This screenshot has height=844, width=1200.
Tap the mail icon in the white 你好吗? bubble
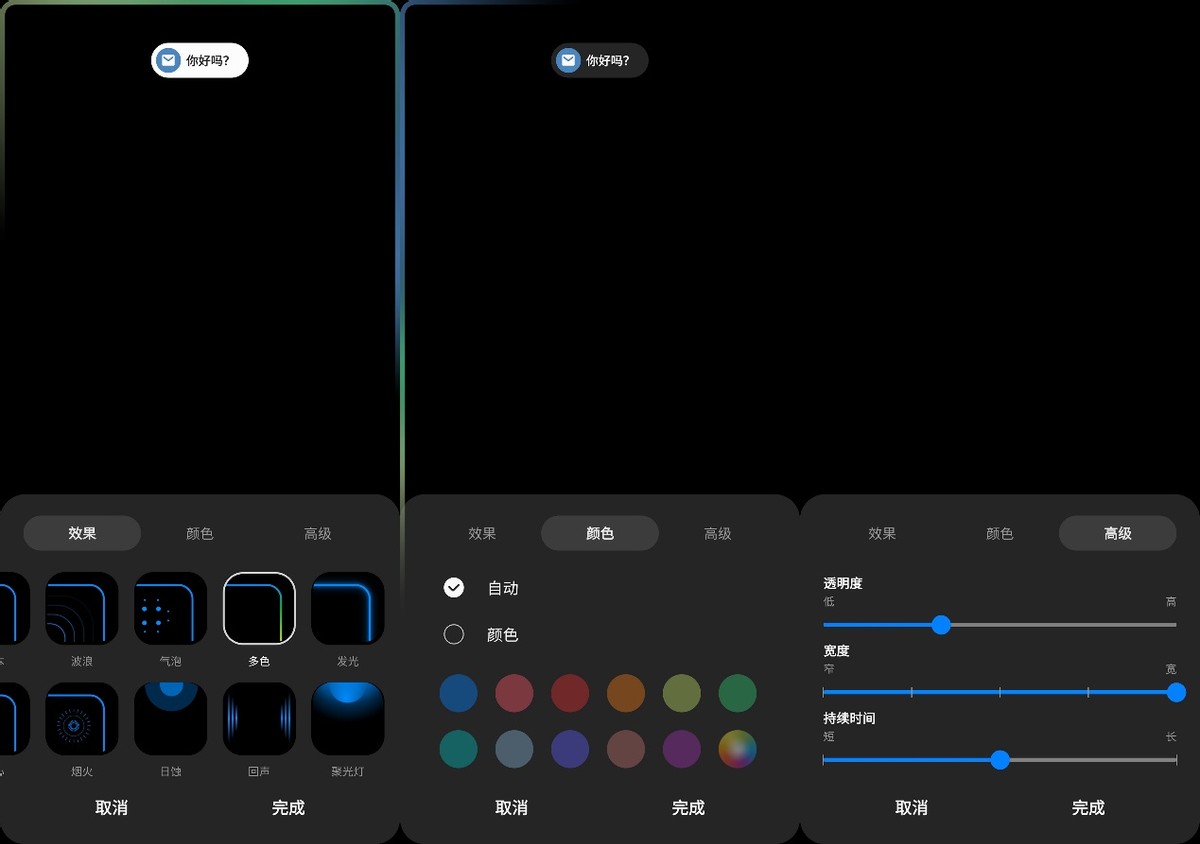169,60
